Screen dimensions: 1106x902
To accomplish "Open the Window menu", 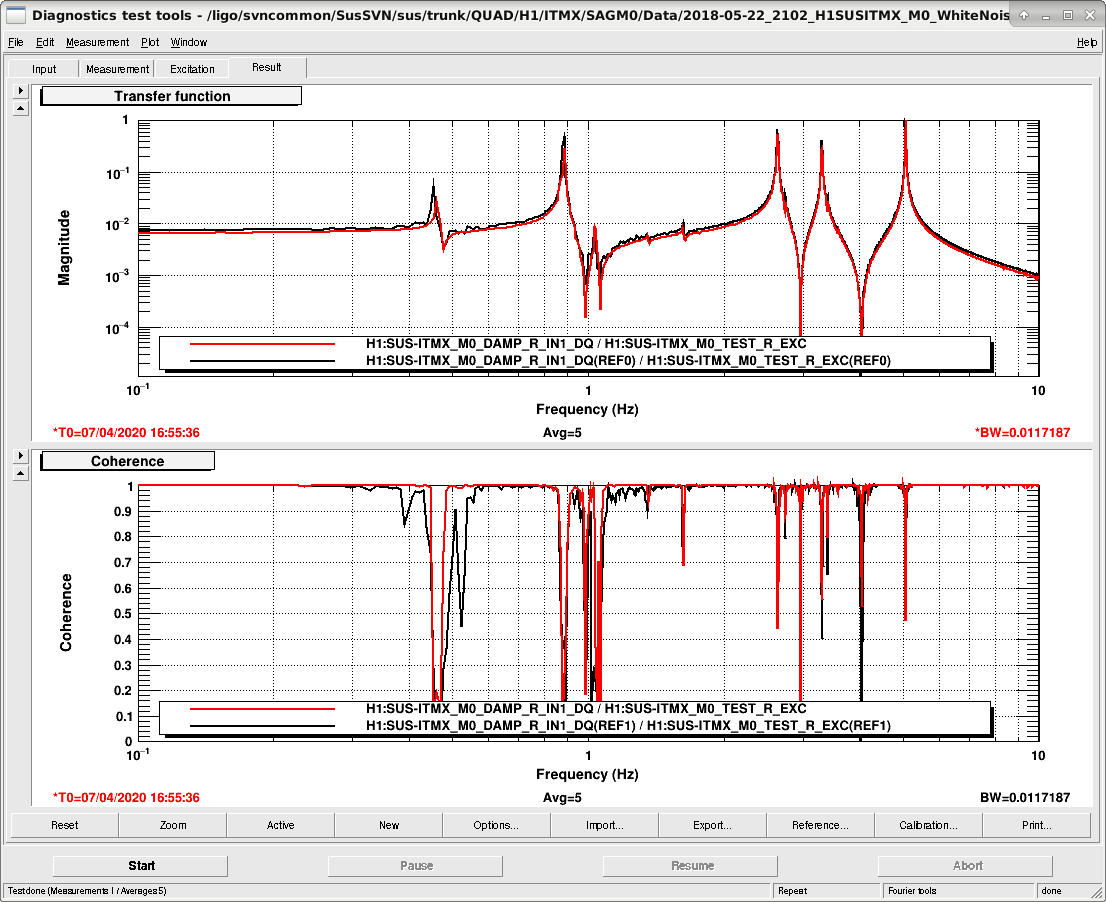I will 188,42.
